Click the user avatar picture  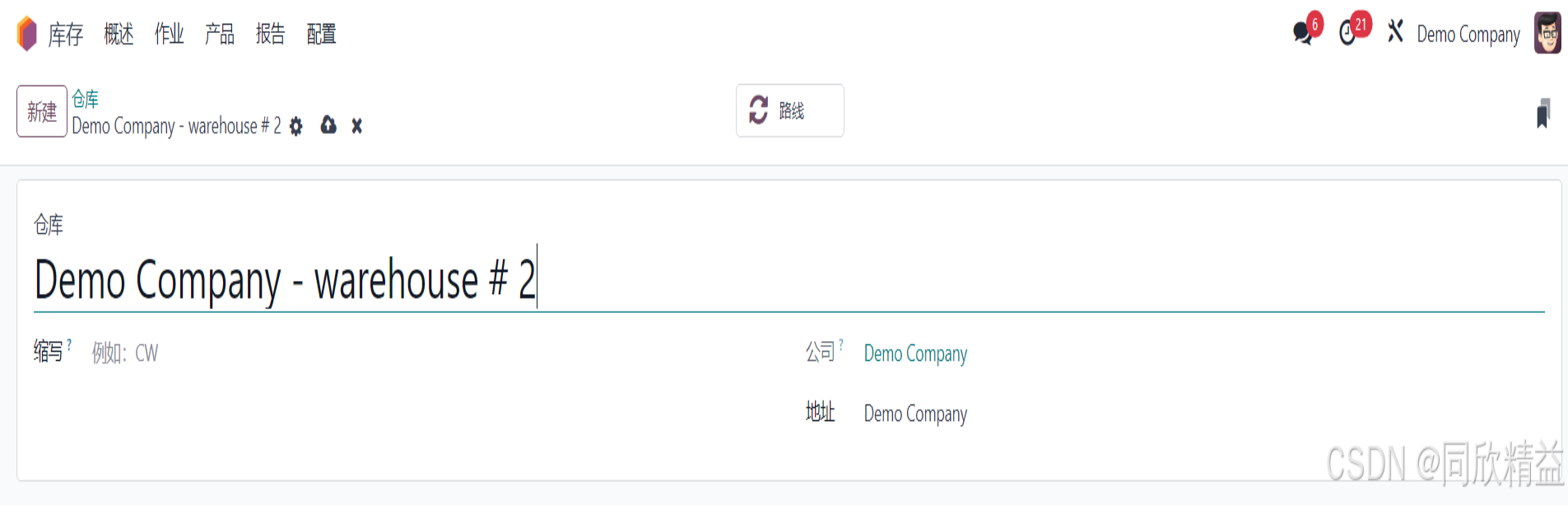coord(1547,33)
